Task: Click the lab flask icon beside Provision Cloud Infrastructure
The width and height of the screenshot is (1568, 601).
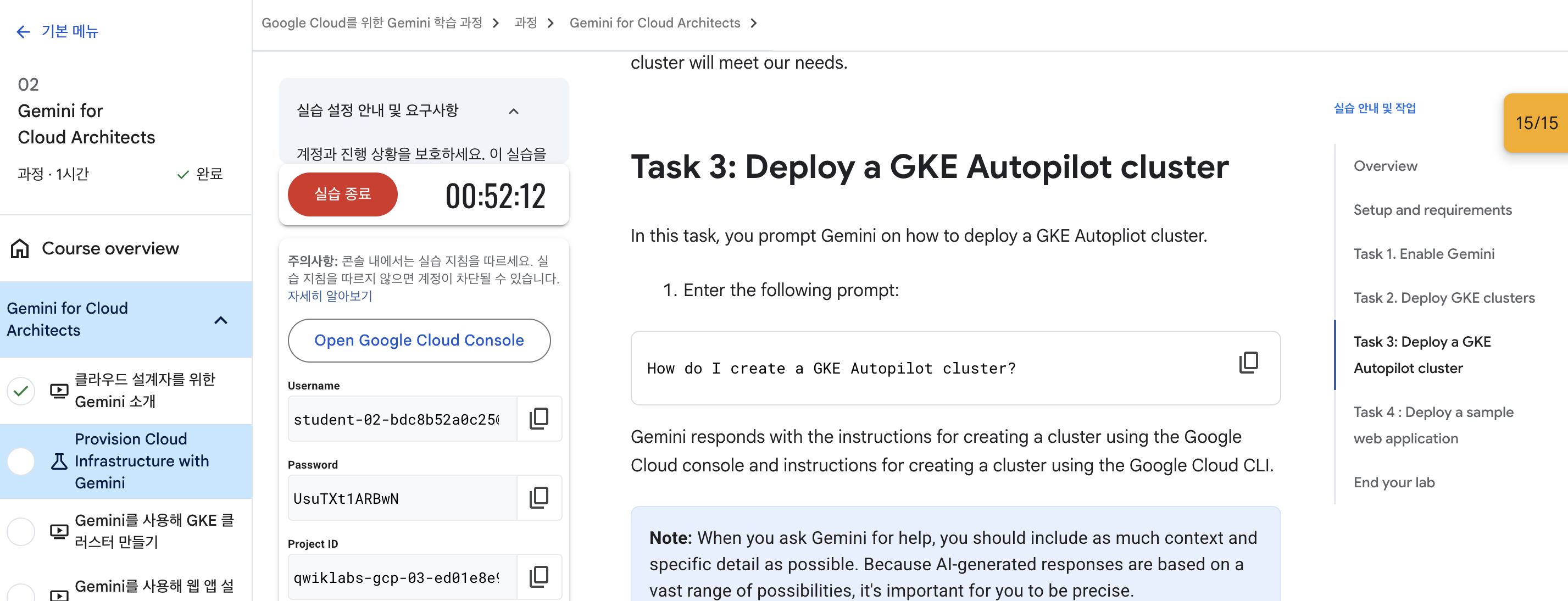Action: 59,461
